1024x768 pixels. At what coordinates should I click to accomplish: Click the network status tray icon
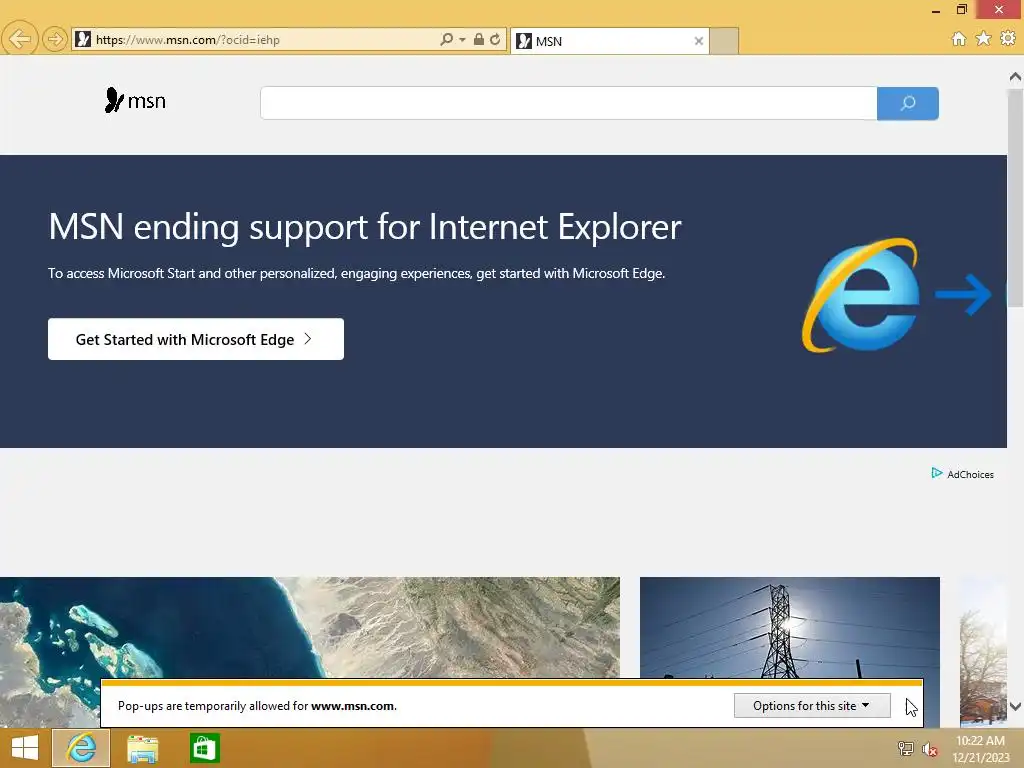click(x=905, y=748)
